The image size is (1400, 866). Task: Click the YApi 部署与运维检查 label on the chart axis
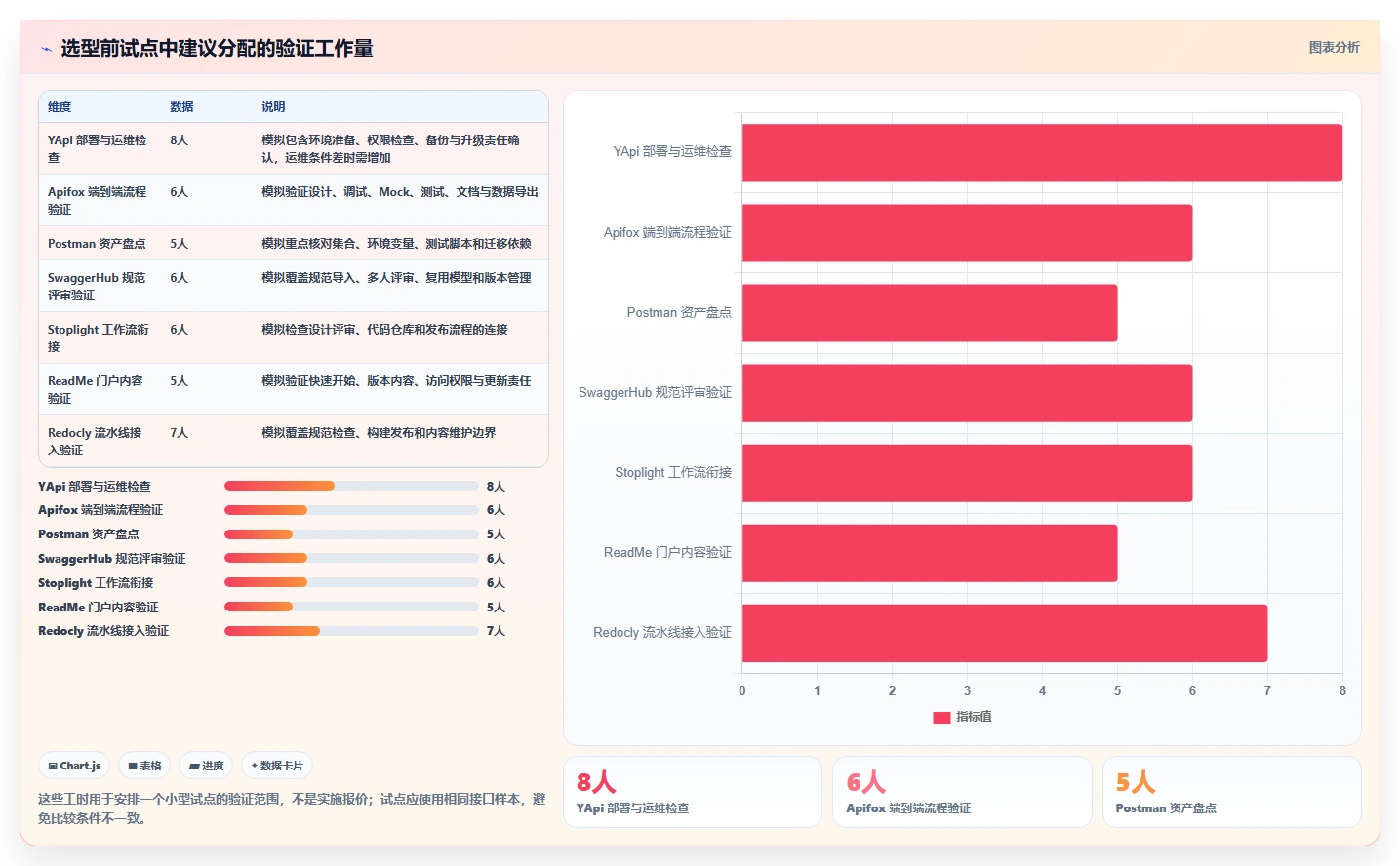[672, 152]
